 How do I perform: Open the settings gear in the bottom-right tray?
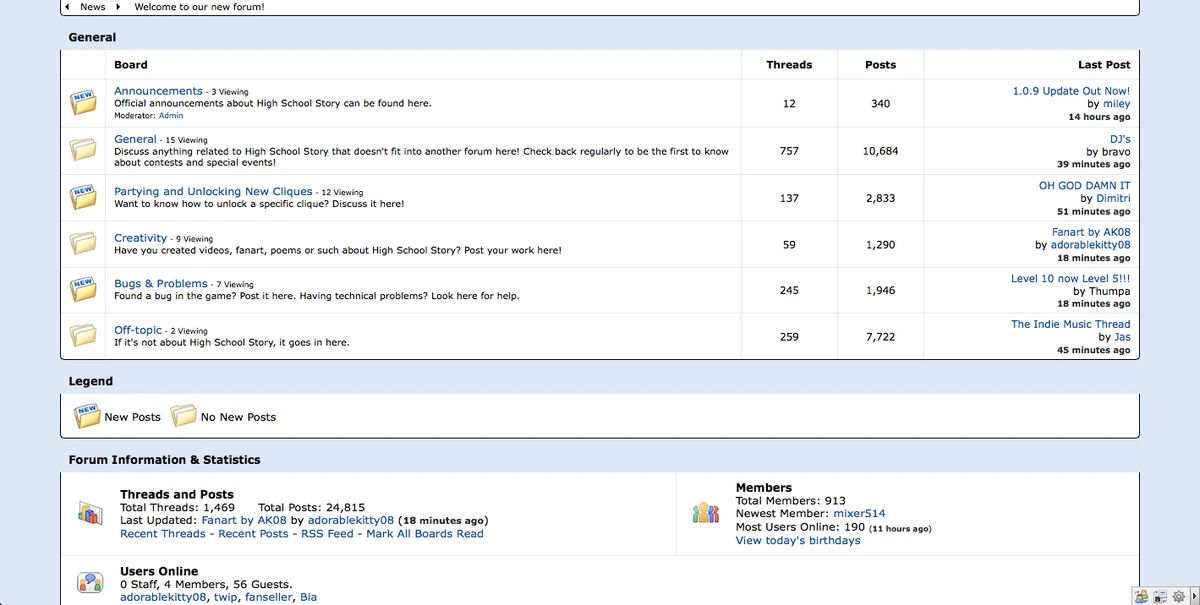coord(1178,596)
